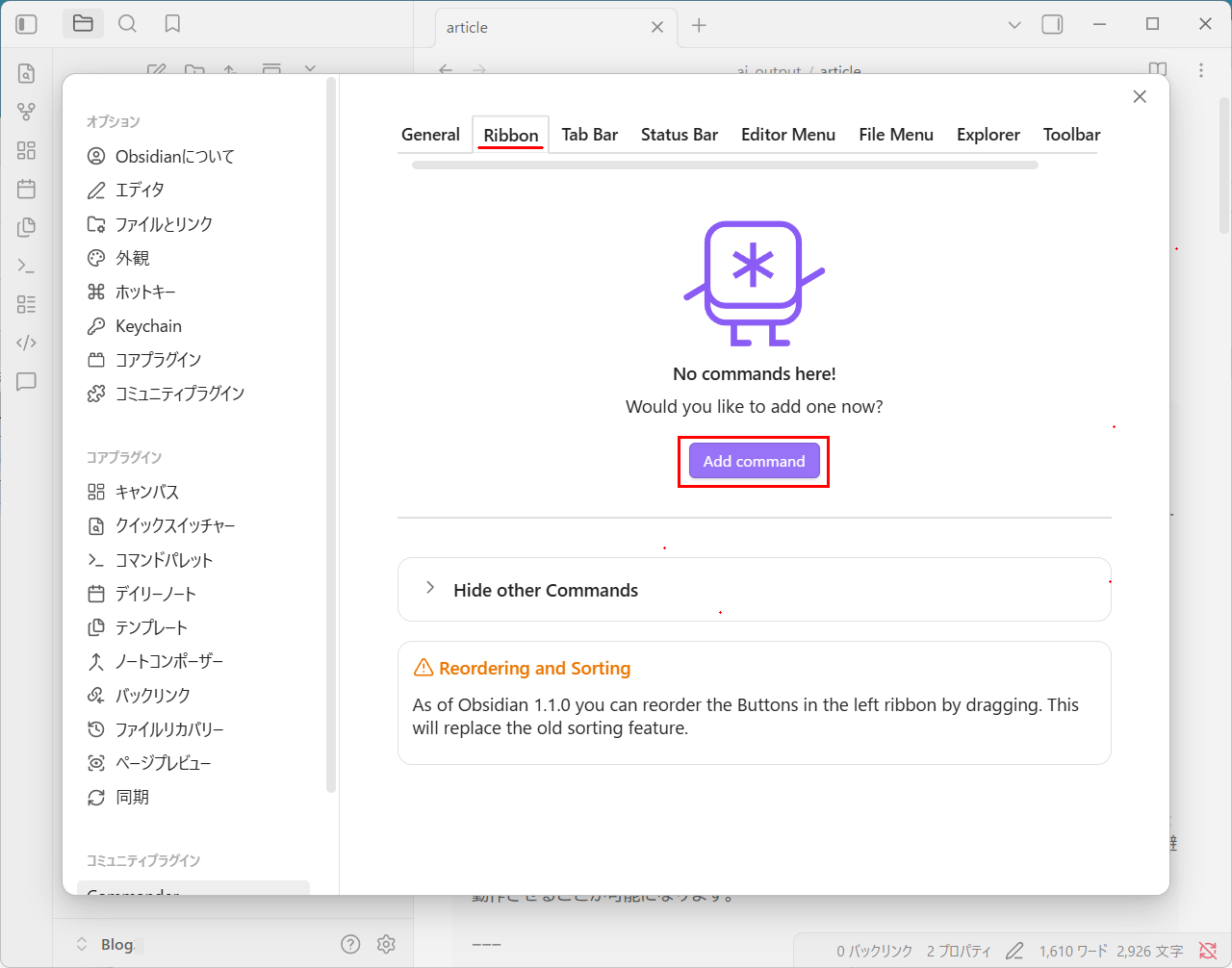Insert a template using the templates icon

pyautogui.click(x=26, y=227)
